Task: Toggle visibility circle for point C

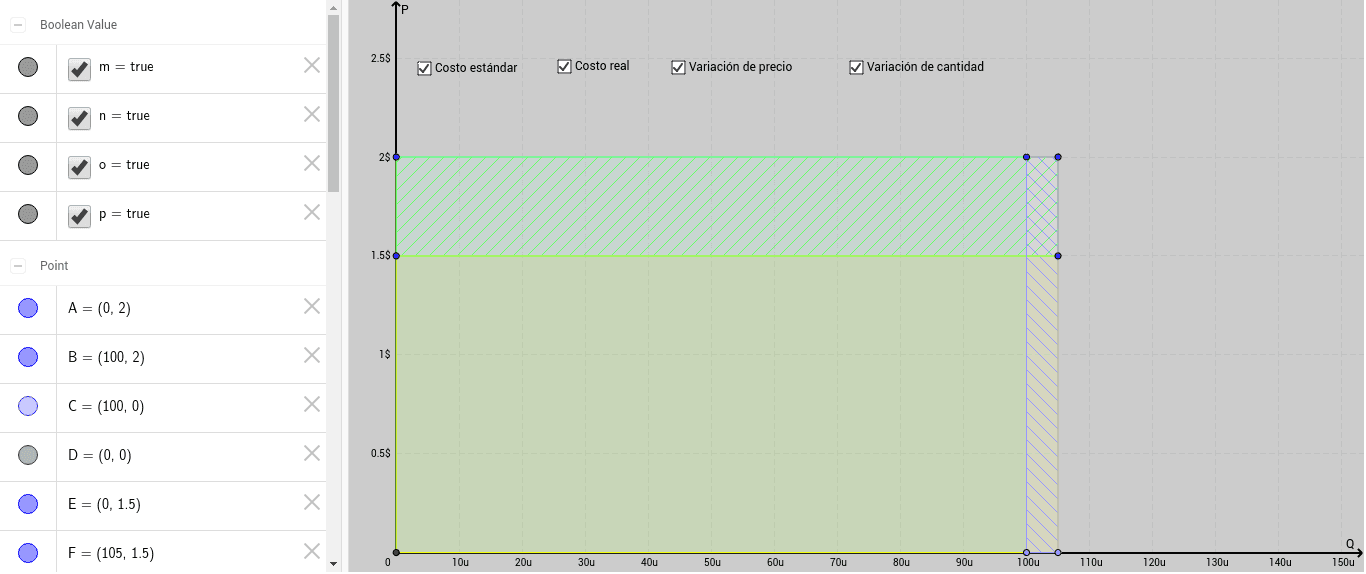Action: (x=28, y=406)
